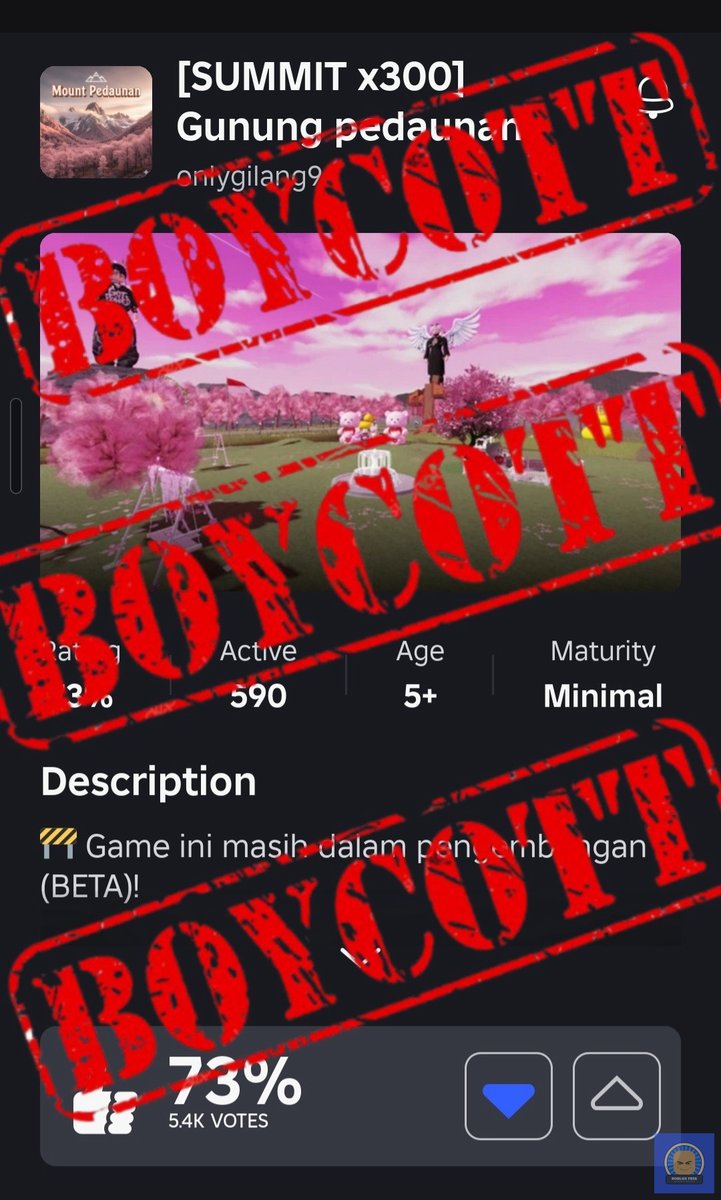Image resolution: width=721 pixels, height=1200 pixels.
Task: Open the Mount Pedaunan game icon
Action: [96, 122]
